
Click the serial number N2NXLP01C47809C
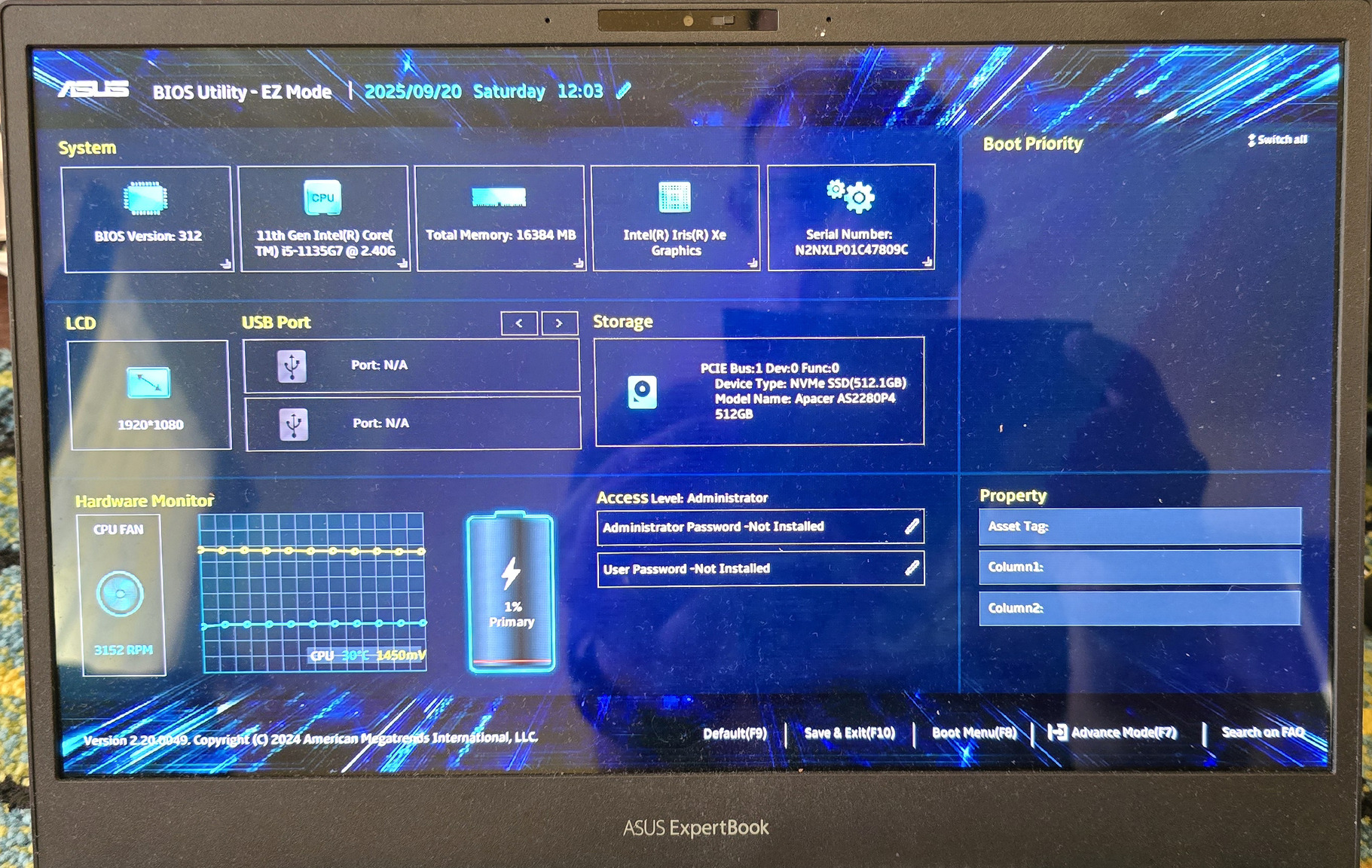click(851, 249)
